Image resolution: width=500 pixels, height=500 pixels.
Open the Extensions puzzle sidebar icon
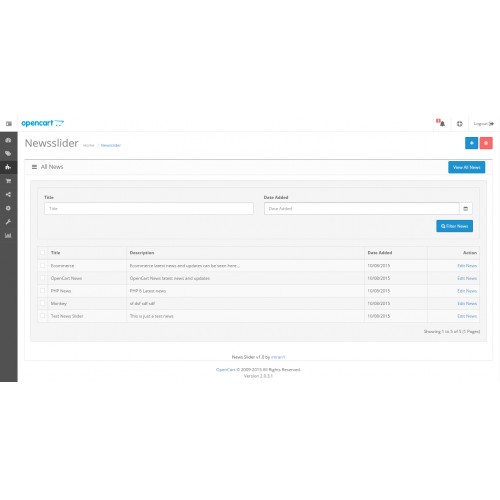(8, 167)
